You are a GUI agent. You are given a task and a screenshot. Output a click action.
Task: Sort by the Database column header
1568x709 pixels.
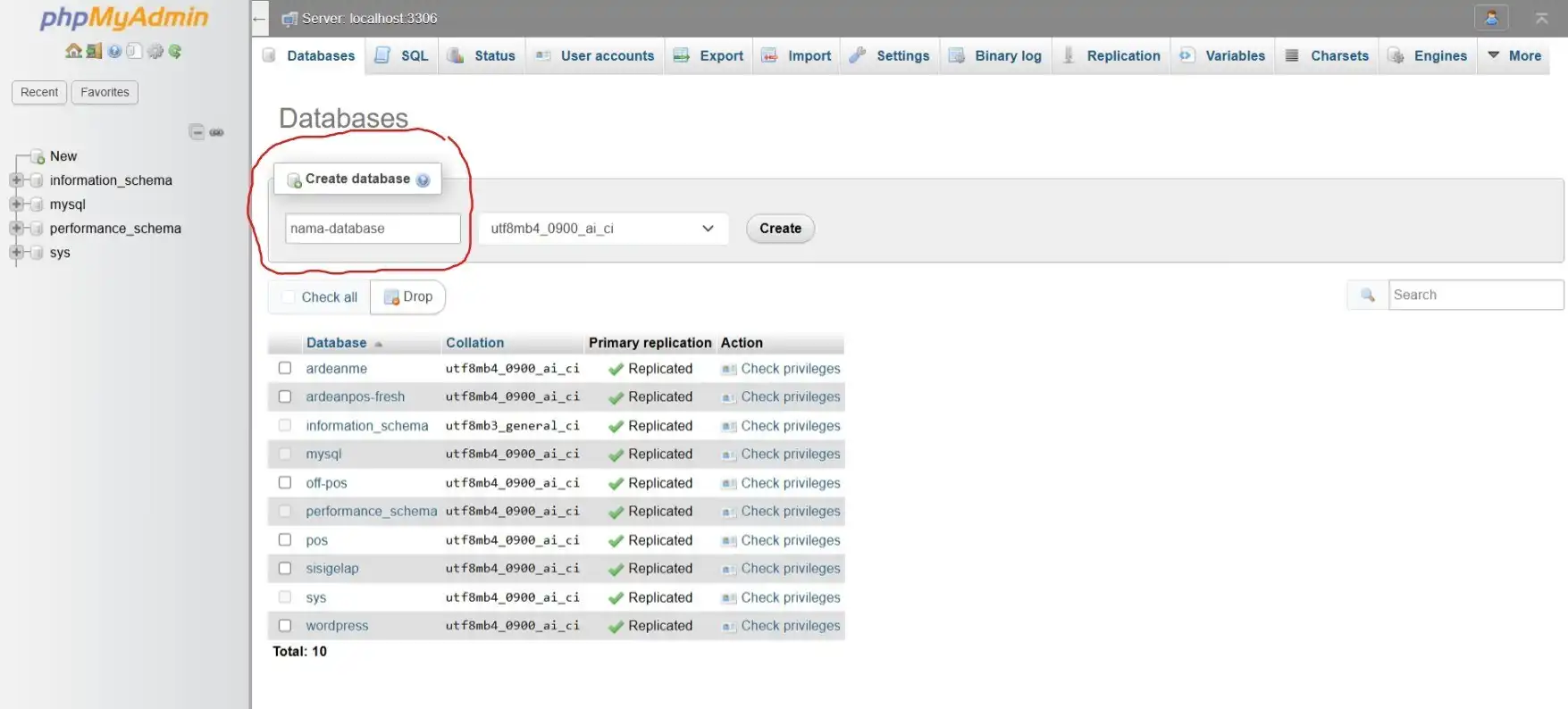click(x=336, y=343)
